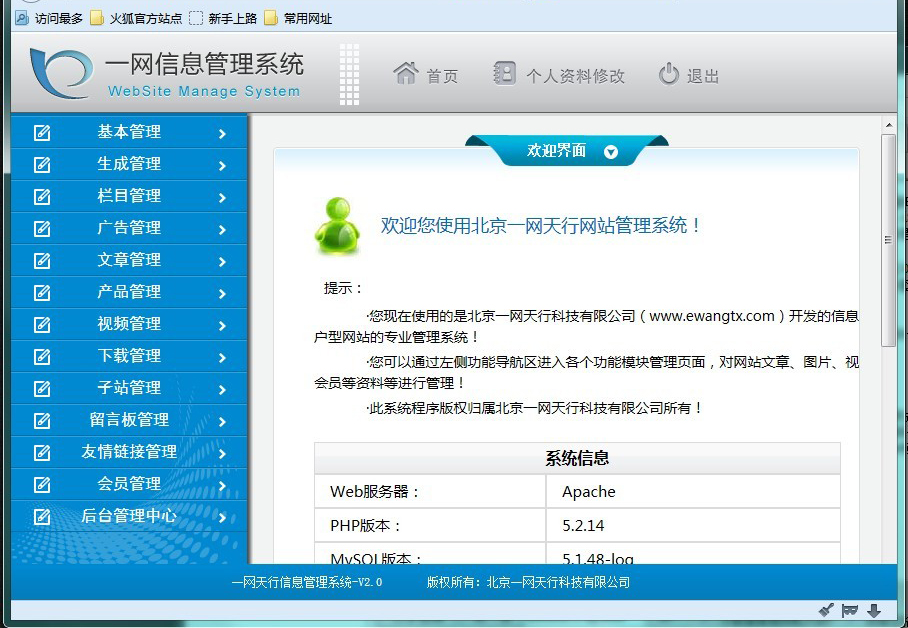Click the home icon beside 首页
908x628 pixels.
click(x=405, y=71)
